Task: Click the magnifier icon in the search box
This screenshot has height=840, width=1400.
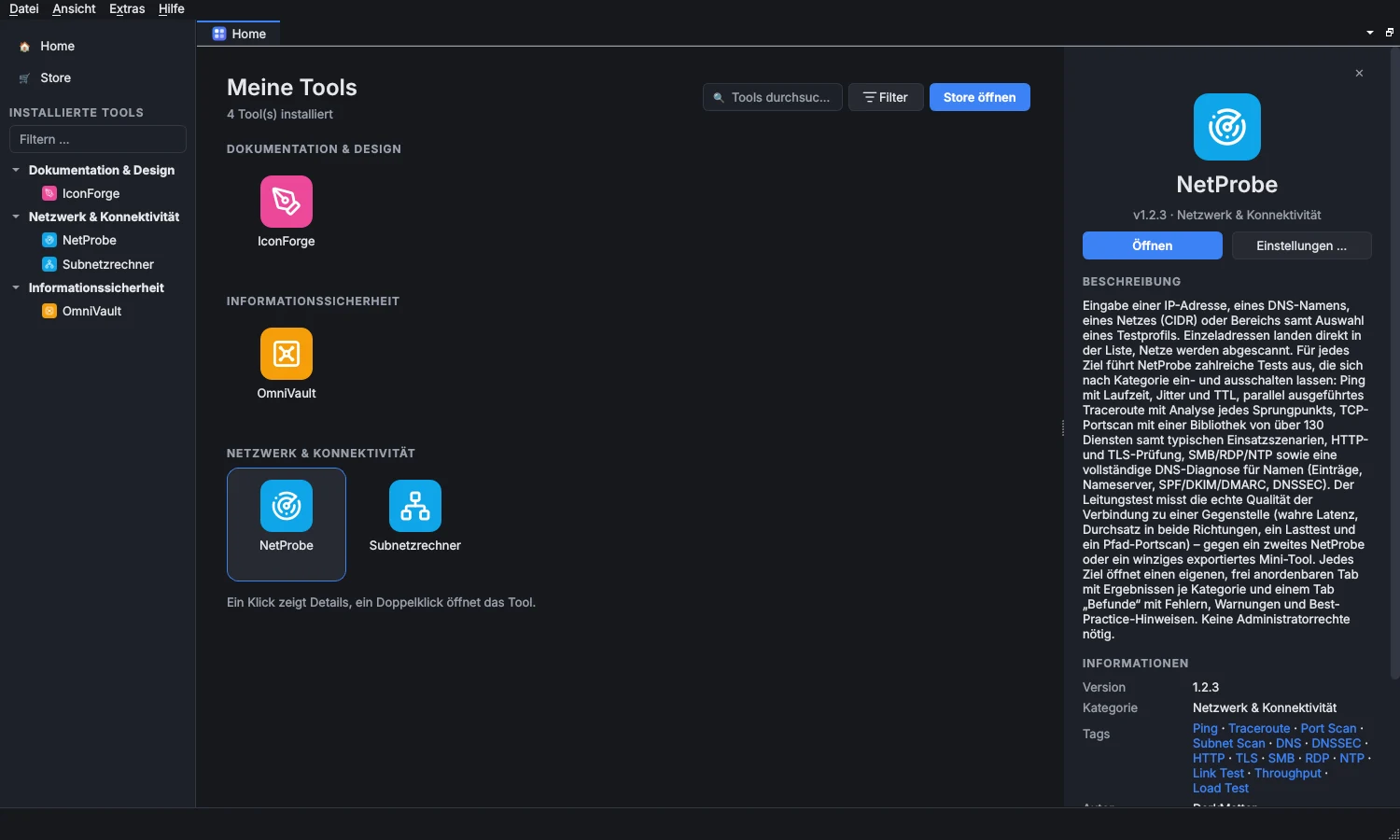Action: (x=719, y=97)
